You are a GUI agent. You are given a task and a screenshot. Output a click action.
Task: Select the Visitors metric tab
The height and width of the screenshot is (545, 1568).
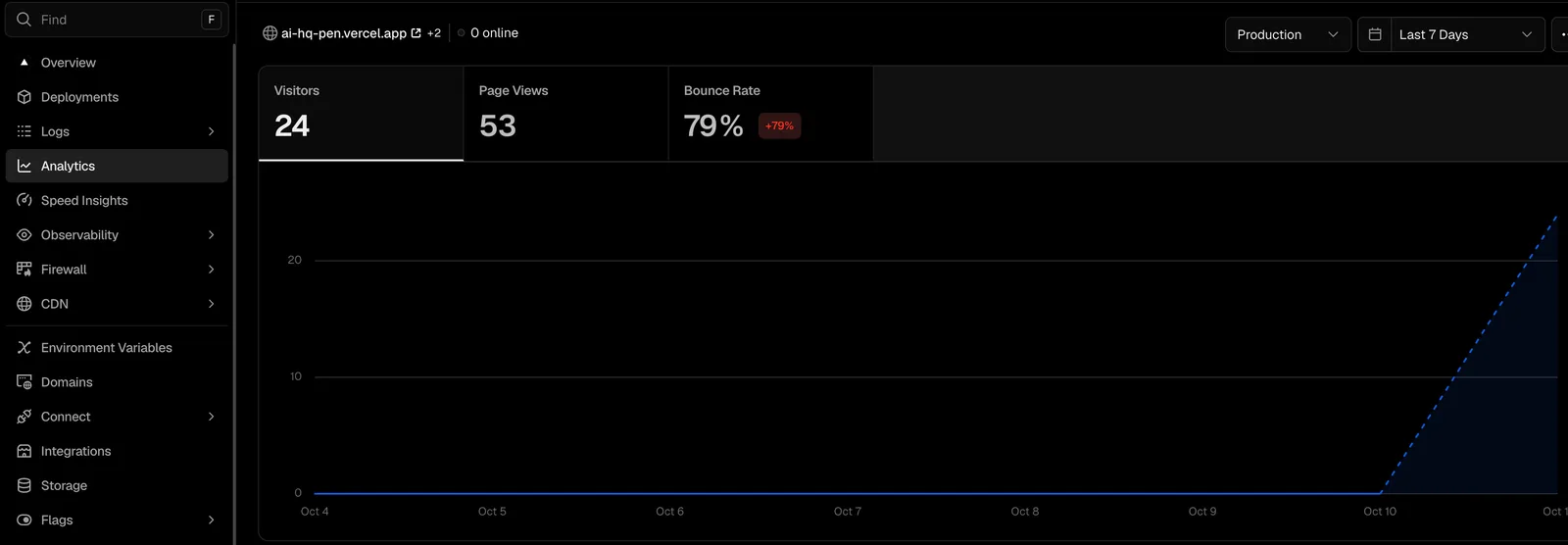[361, 114]
